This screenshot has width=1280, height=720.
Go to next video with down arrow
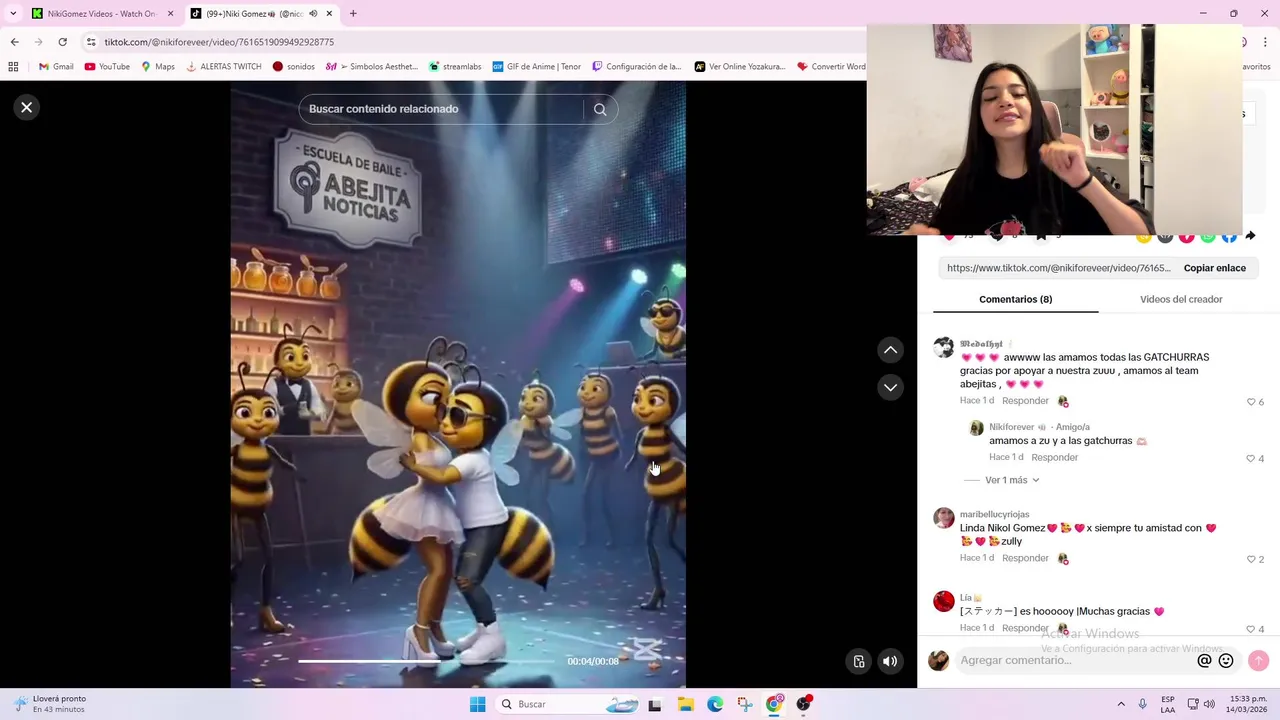890,387
